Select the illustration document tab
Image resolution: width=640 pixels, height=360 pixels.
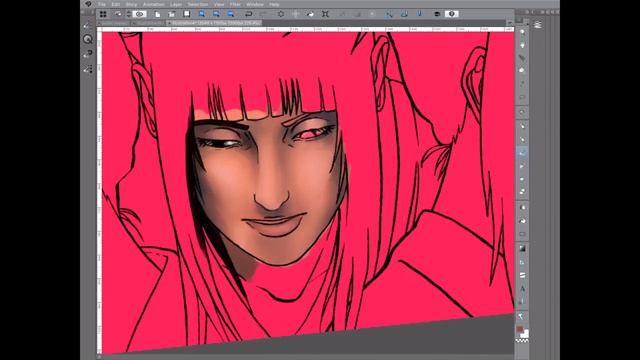214,23
